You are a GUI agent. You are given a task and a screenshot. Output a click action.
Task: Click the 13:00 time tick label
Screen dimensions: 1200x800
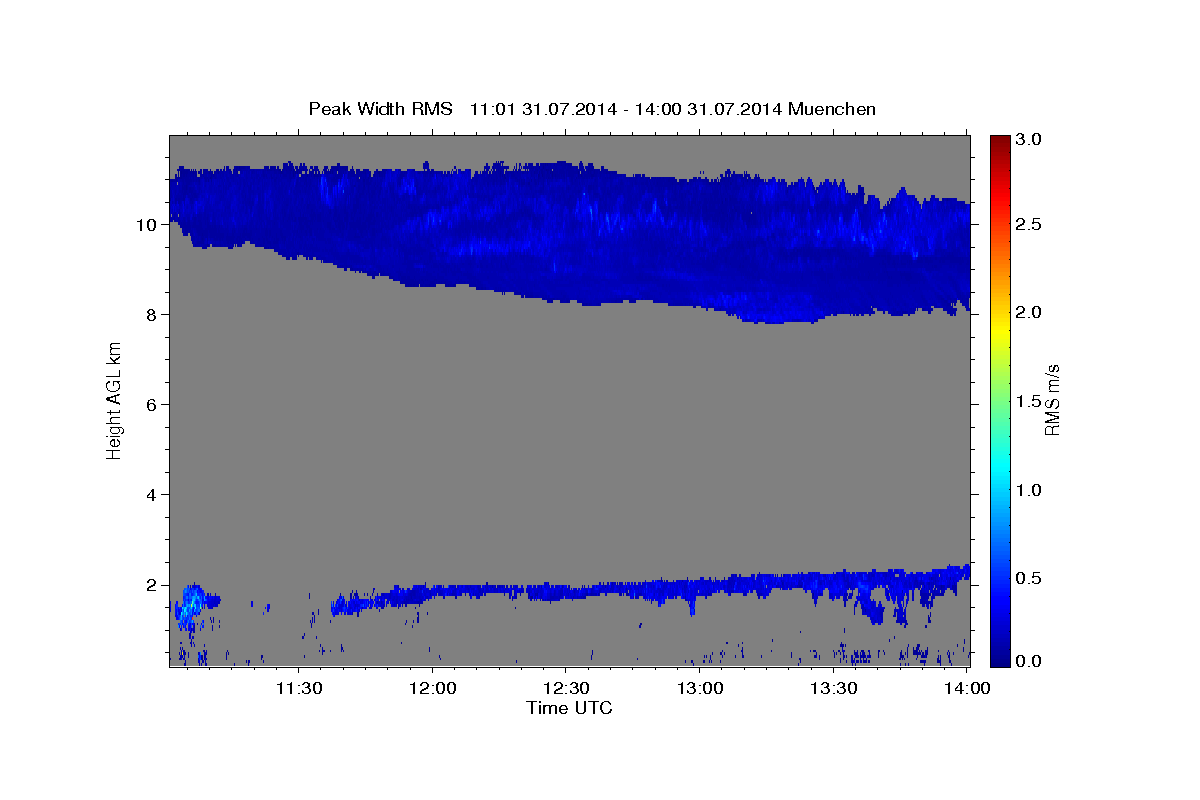click(700, 689)
